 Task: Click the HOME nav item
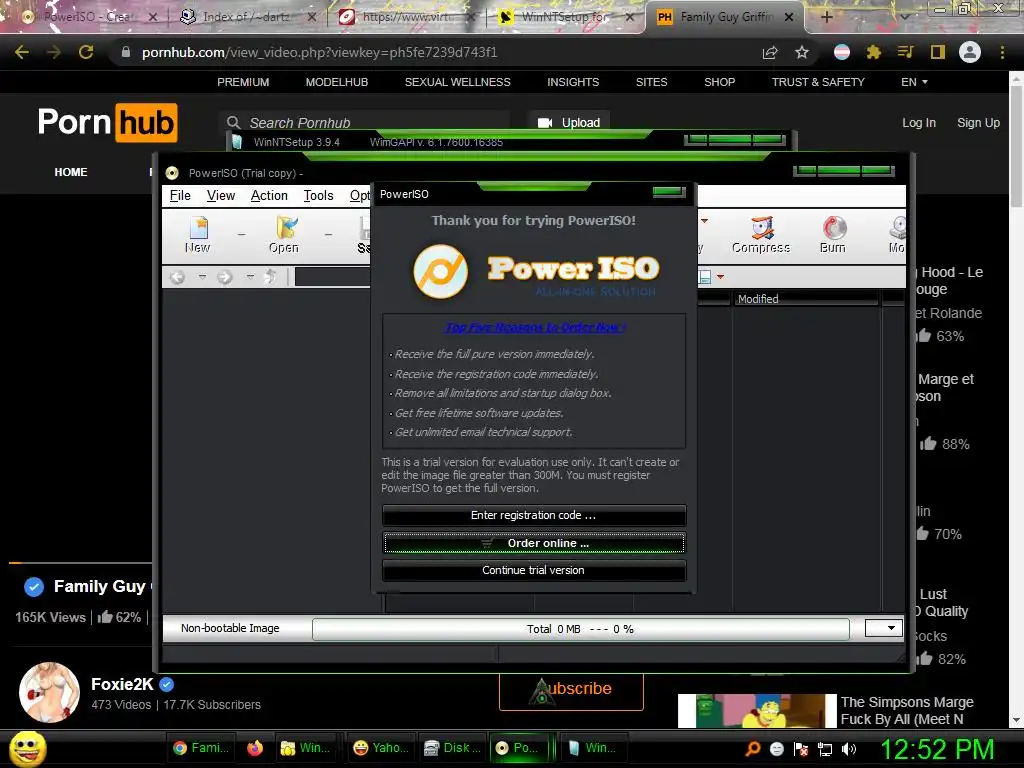coord(71,172)
